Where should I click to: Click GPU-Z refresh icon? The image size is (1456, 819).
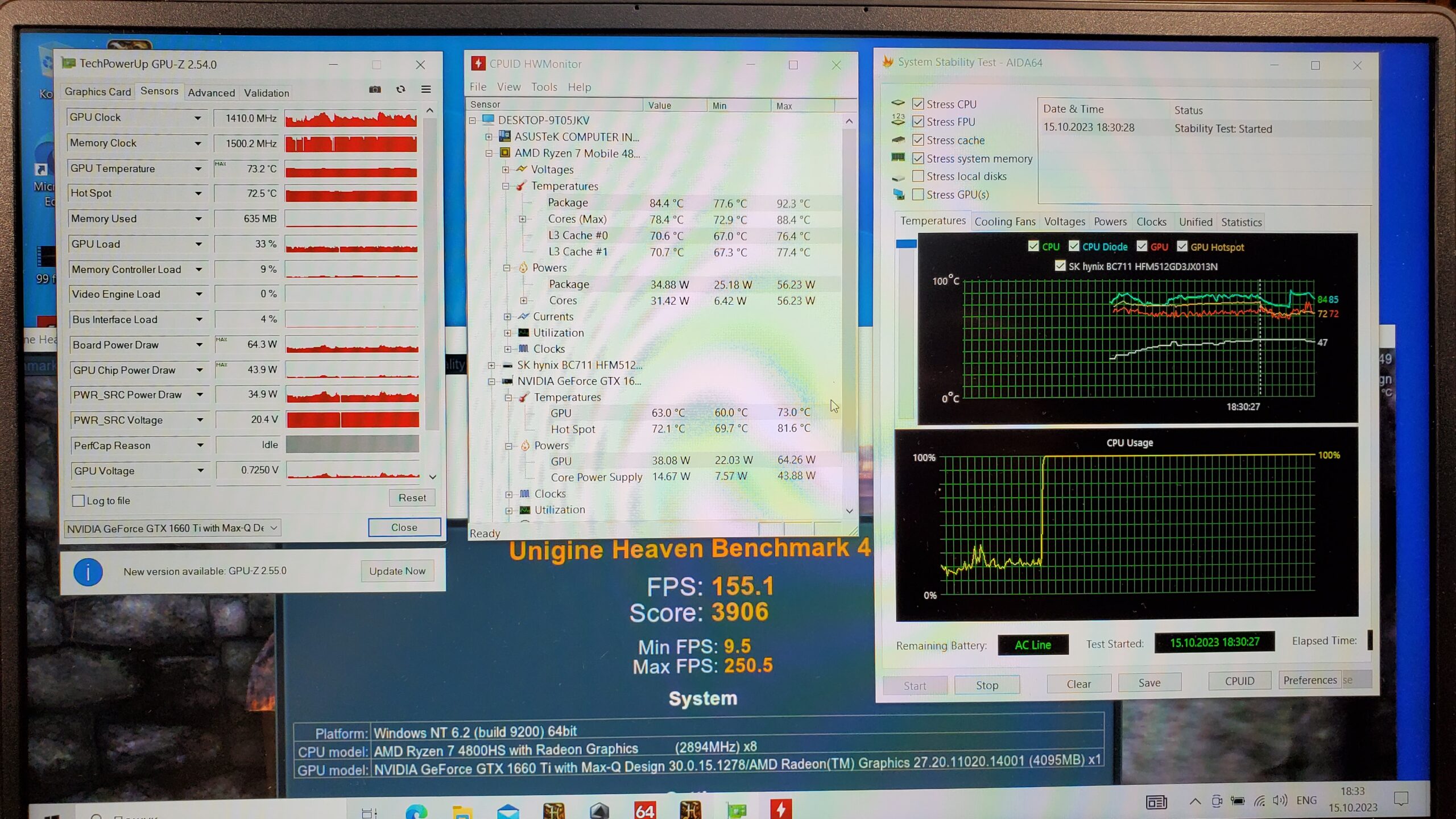click(x=401, y=89)
